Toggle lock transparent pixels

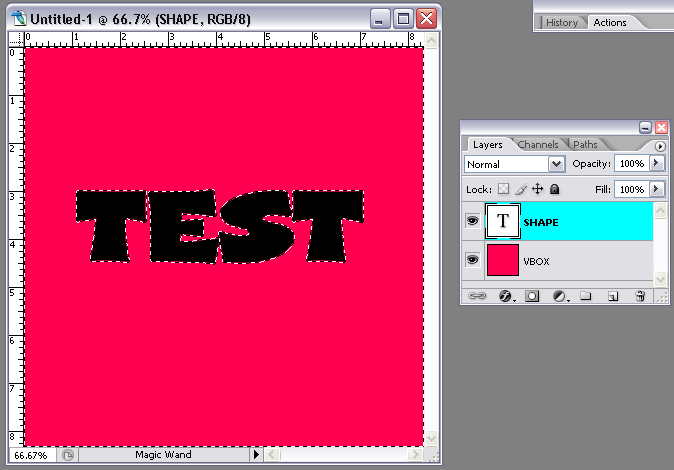click(x=503, y=189)
